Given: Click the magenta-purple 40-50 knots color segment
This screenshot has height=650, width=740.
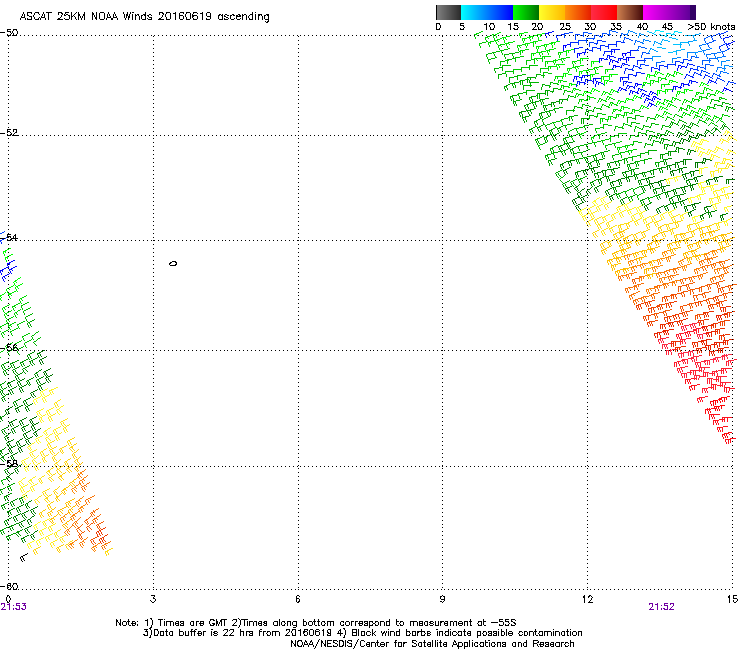Looking at the screenshot, I should (x=669, y=12).
